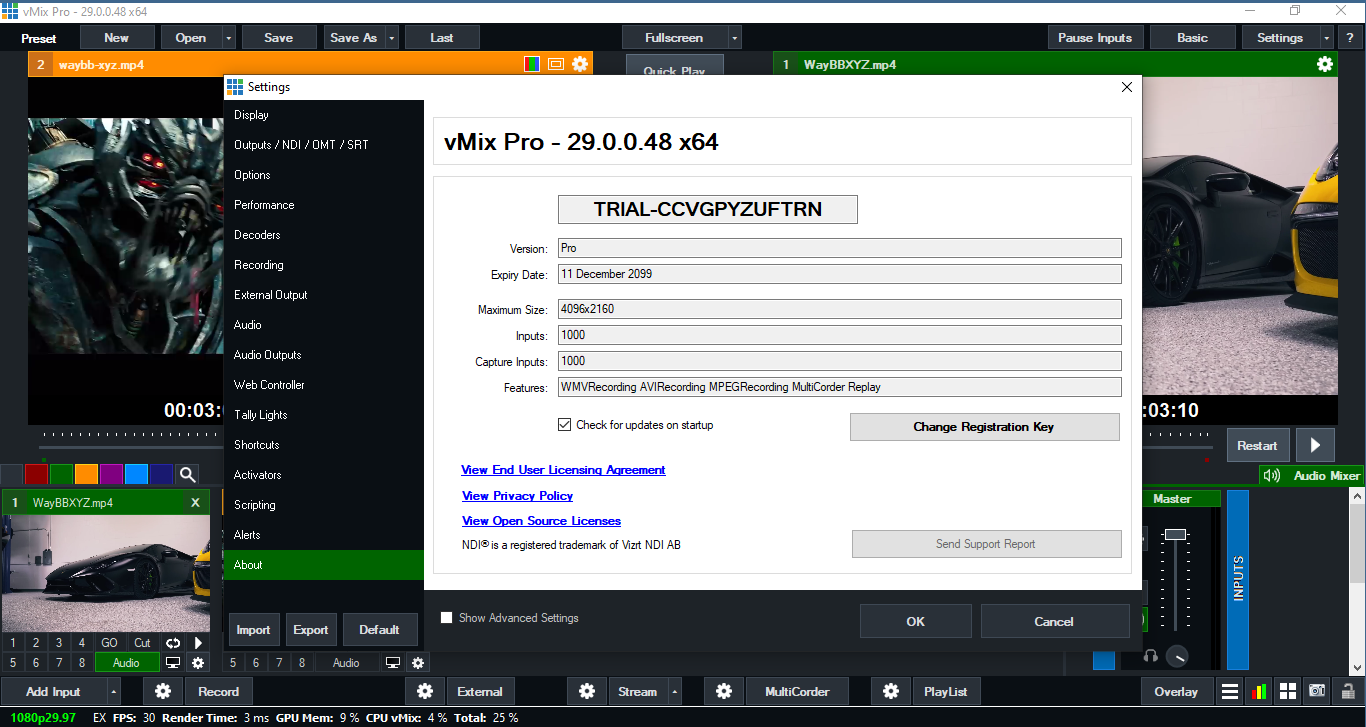Toggle the Audio button on WayBBXYZ.mp4 tile
The height and width of the screenshot is (727, 1366).
click(x=127, y=662)
